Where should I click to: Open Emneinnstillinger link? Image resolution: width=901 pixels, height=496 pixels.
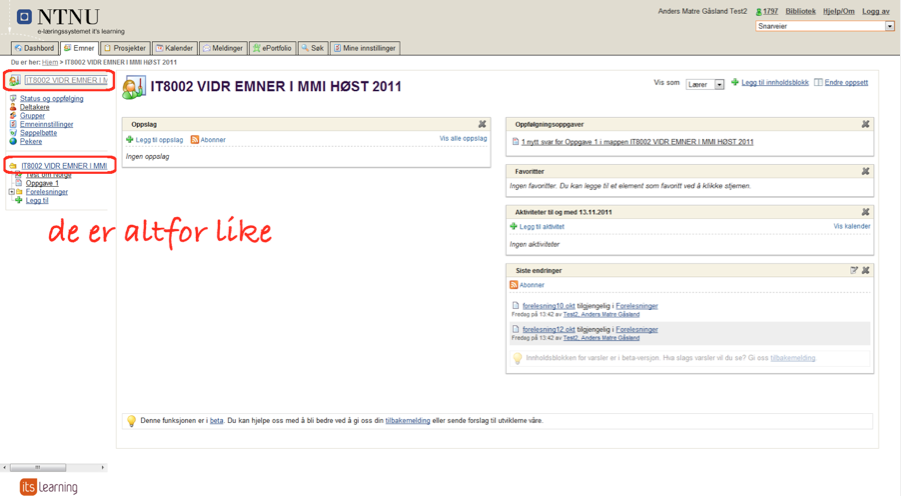click(x=47, y=125)
